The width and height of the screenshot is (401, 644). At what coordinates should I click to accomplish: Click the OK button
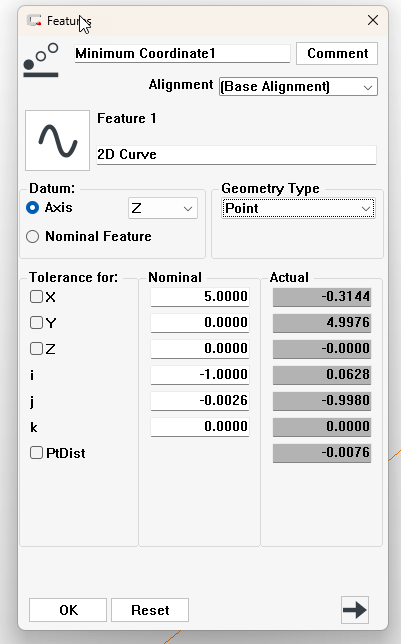coord(68,610)
